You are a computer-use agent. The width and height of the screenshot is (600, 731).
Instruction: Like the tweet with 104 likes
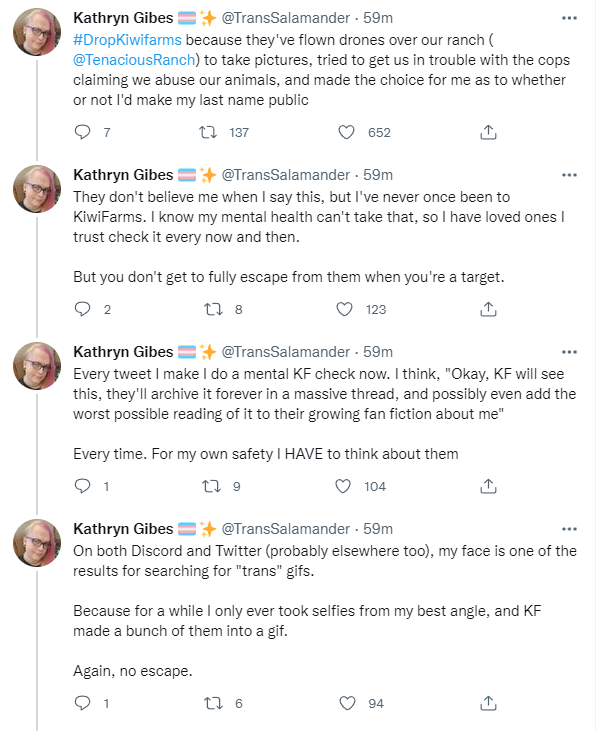tap(343, 486)
